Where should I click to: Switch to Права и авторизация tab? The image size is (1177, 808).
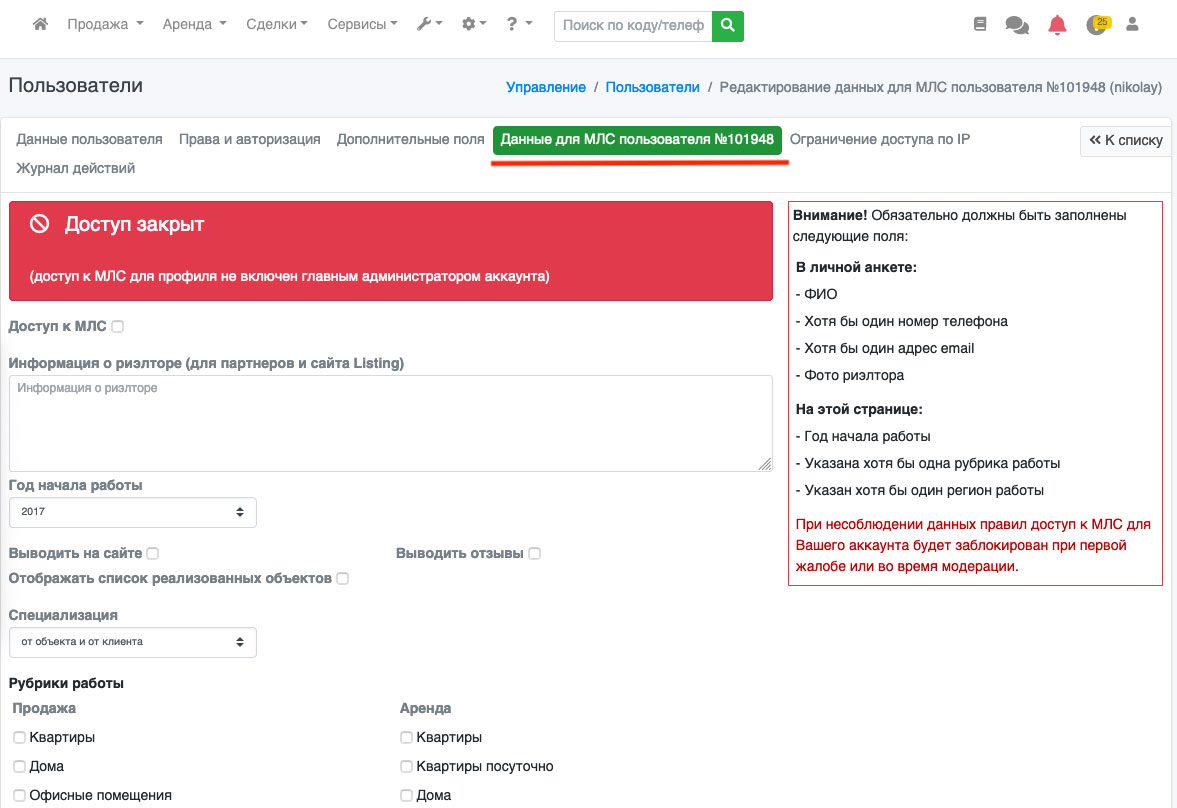(249, 140)
